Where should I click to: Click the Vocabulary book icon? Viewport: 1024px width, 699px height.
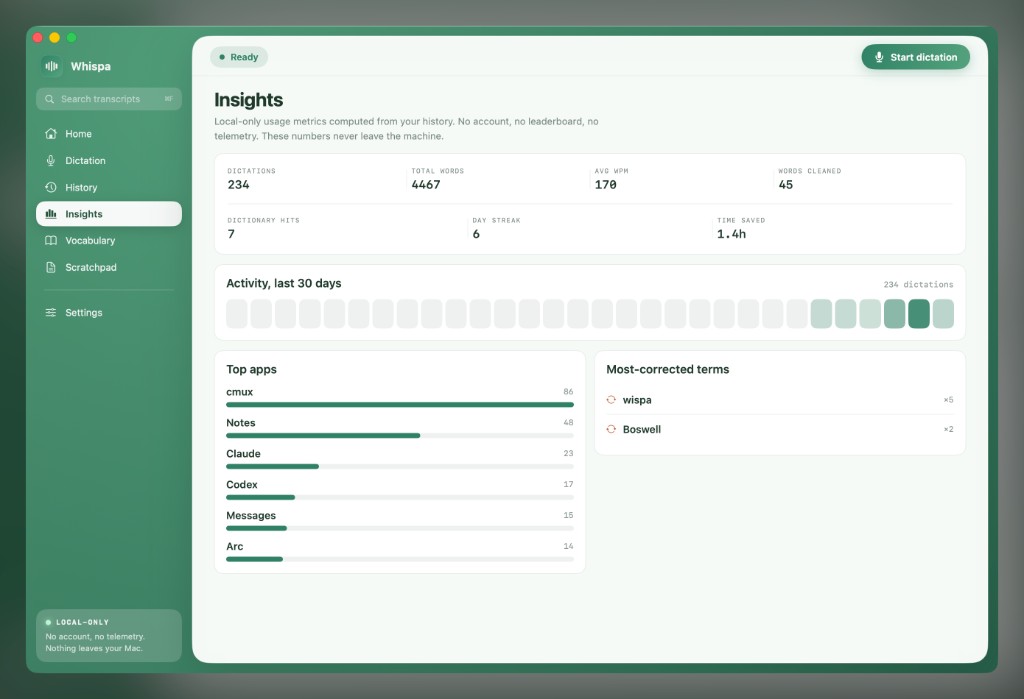(51, 240)
